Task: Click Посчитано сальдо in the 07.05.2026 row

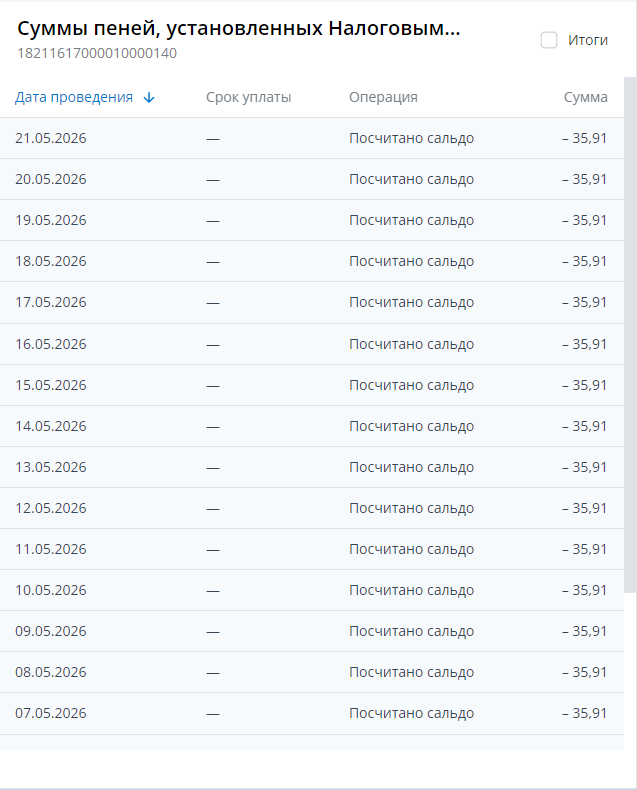Action: click(x=411, y=713)
